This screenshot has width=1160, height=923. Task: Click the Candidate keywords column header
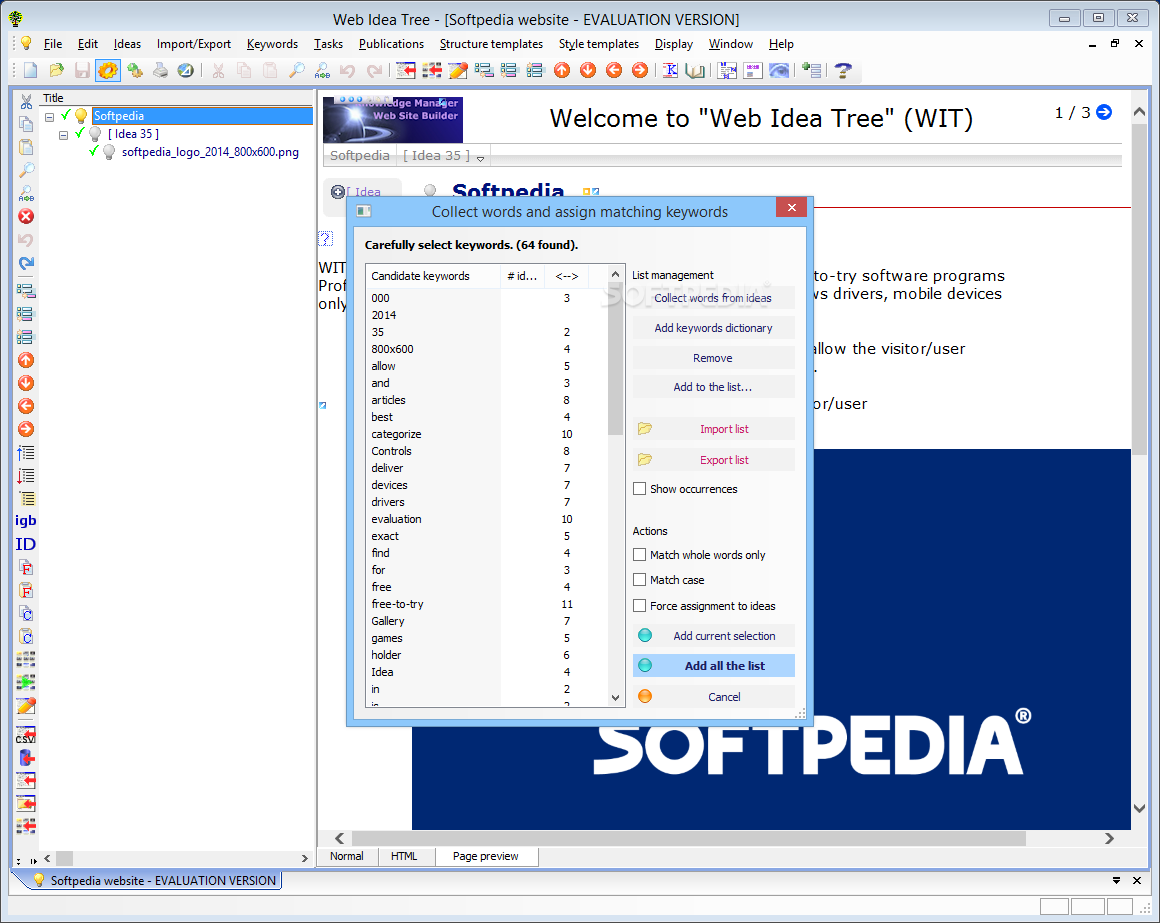433,276
